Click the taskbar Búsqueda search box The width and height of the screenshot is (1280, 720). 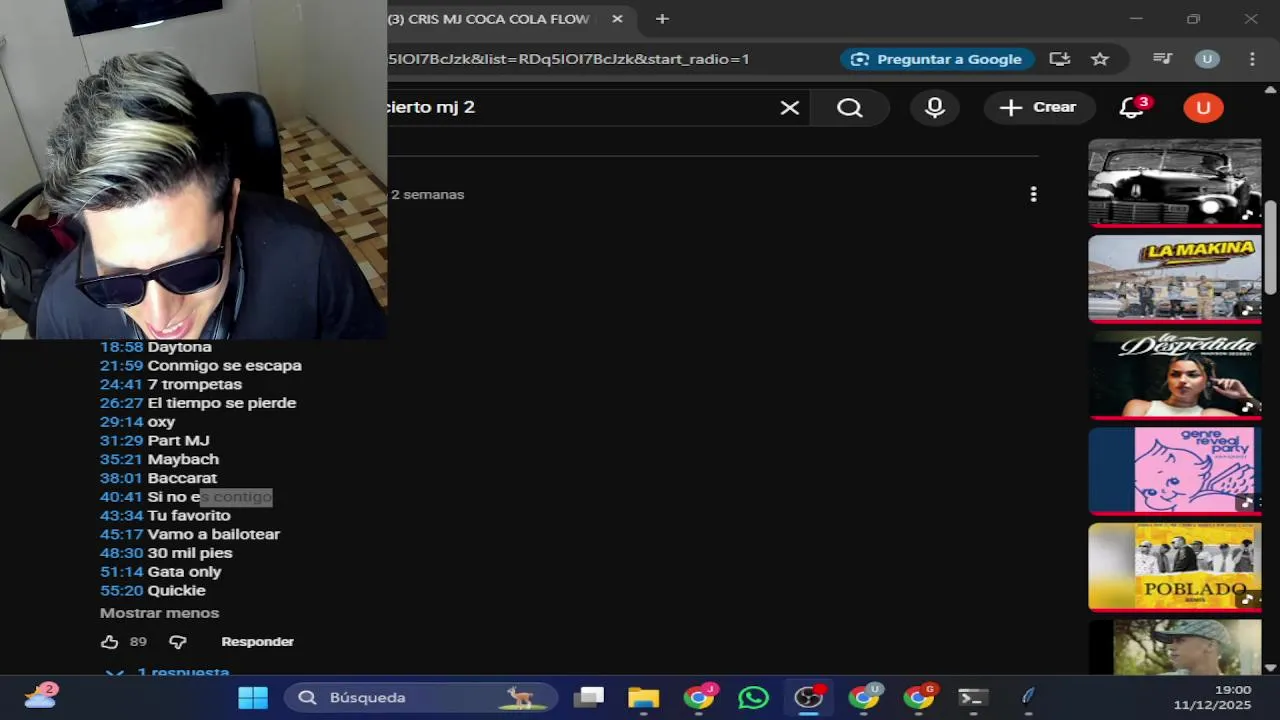pyautogui.click(x=421, y=697)
